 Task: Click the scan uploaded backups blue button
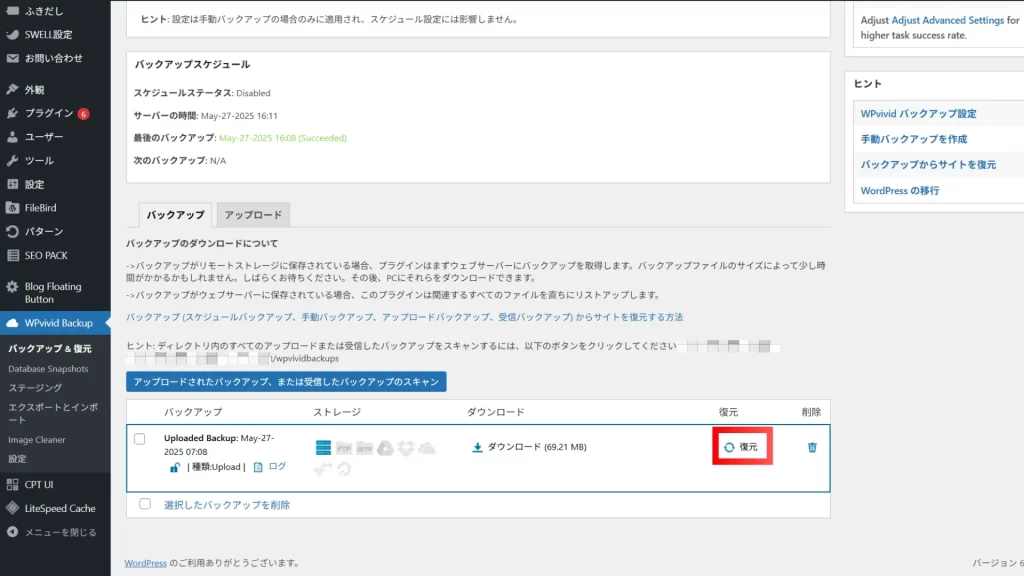(286, 382)
